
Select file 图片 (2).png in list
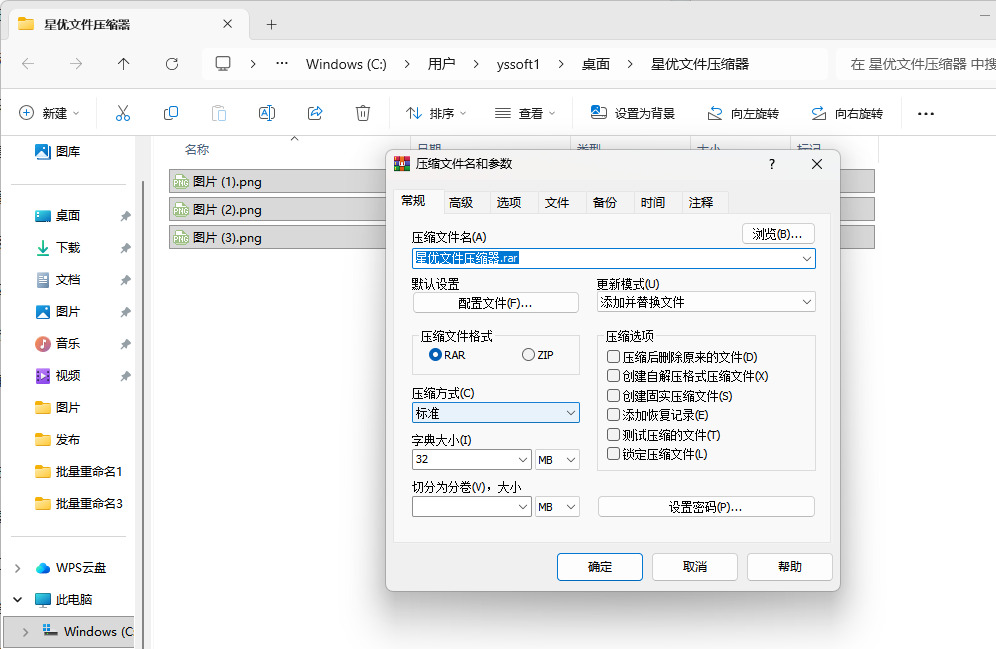[278, 210]
